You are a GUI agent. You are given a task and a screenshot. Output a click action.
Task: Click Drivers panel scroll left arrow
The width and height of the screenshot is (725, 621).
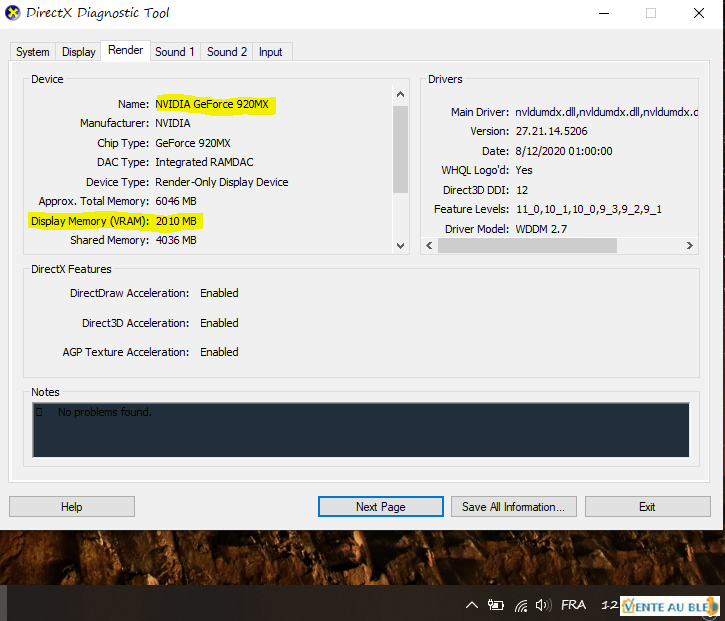[429, 246]
